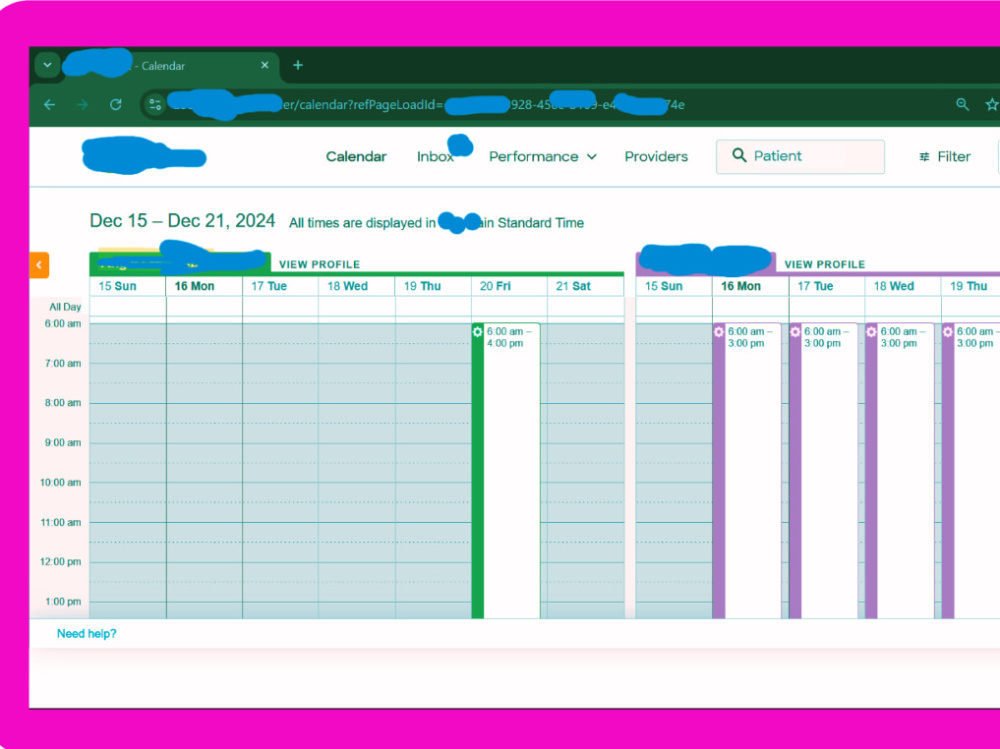
Task: Click the browser back arrow
Action: pos(50,105)
